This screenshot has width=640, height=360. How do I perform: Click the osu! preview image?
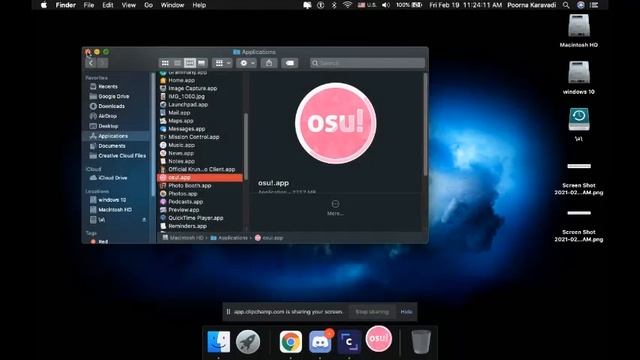(336, 123)
